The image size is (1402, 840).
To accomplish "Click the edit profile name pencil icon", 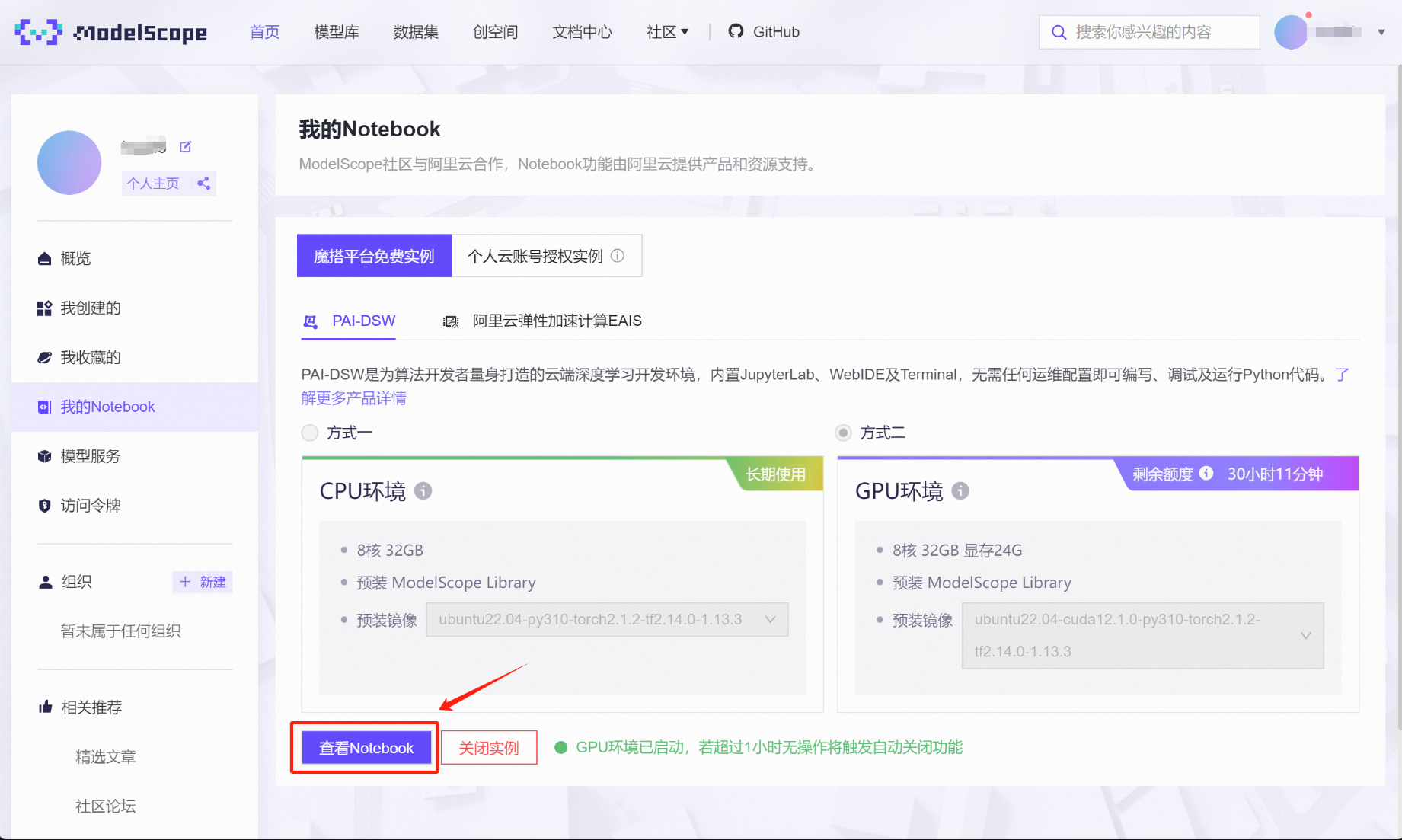I will tap(185, 147).
